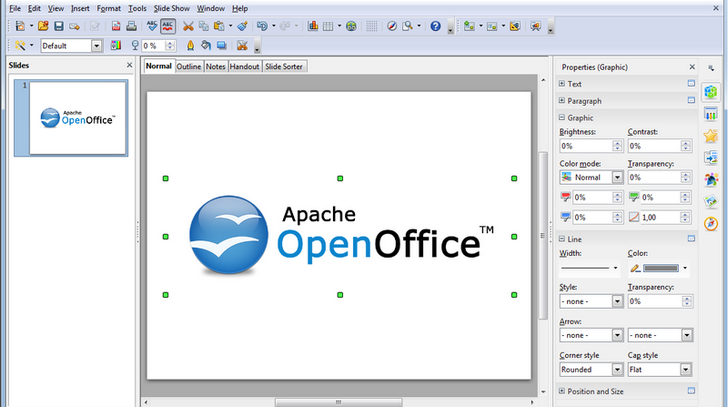Switch to the Notes tab
Image resolution: width=728 pixels, height=407 pixels.
click(215, 66)
